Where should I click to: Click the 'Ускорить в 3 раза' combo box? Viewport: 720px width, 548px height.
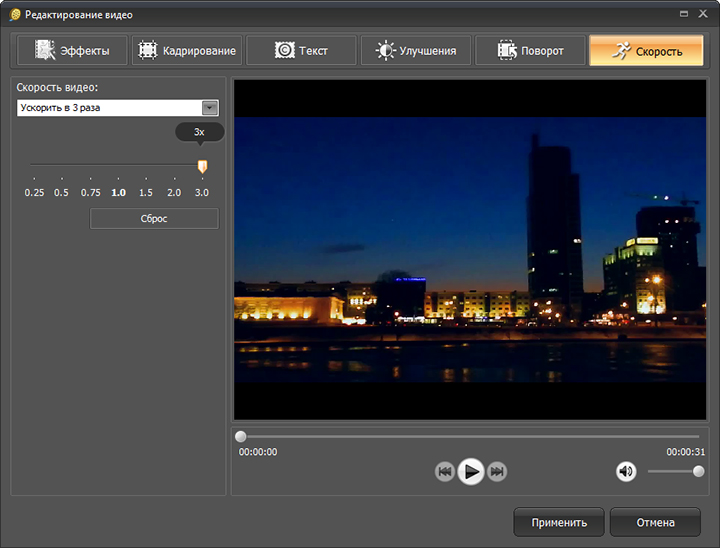118,108
